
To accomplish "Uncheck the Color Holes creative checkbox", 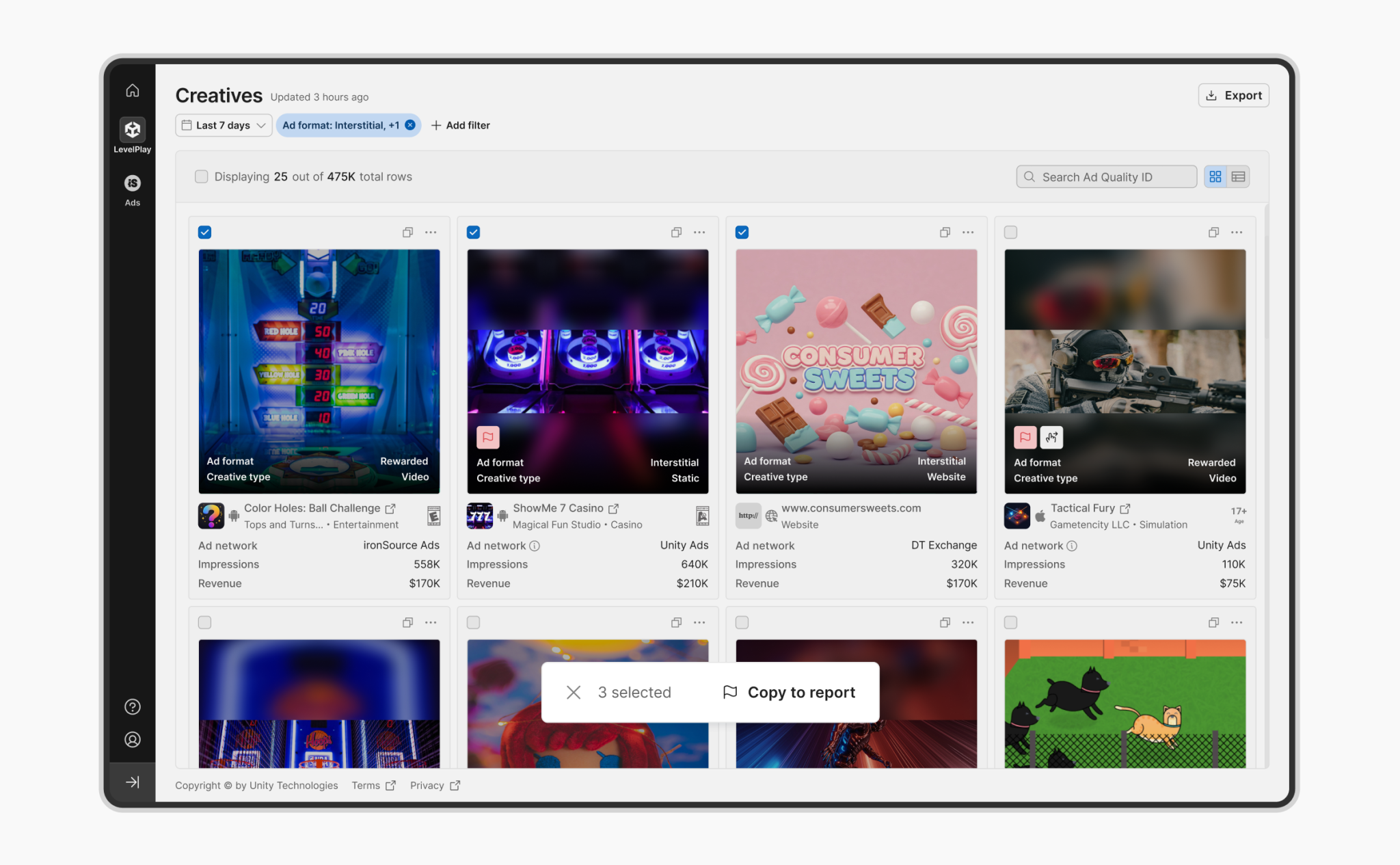I will (x=204, y=232).
